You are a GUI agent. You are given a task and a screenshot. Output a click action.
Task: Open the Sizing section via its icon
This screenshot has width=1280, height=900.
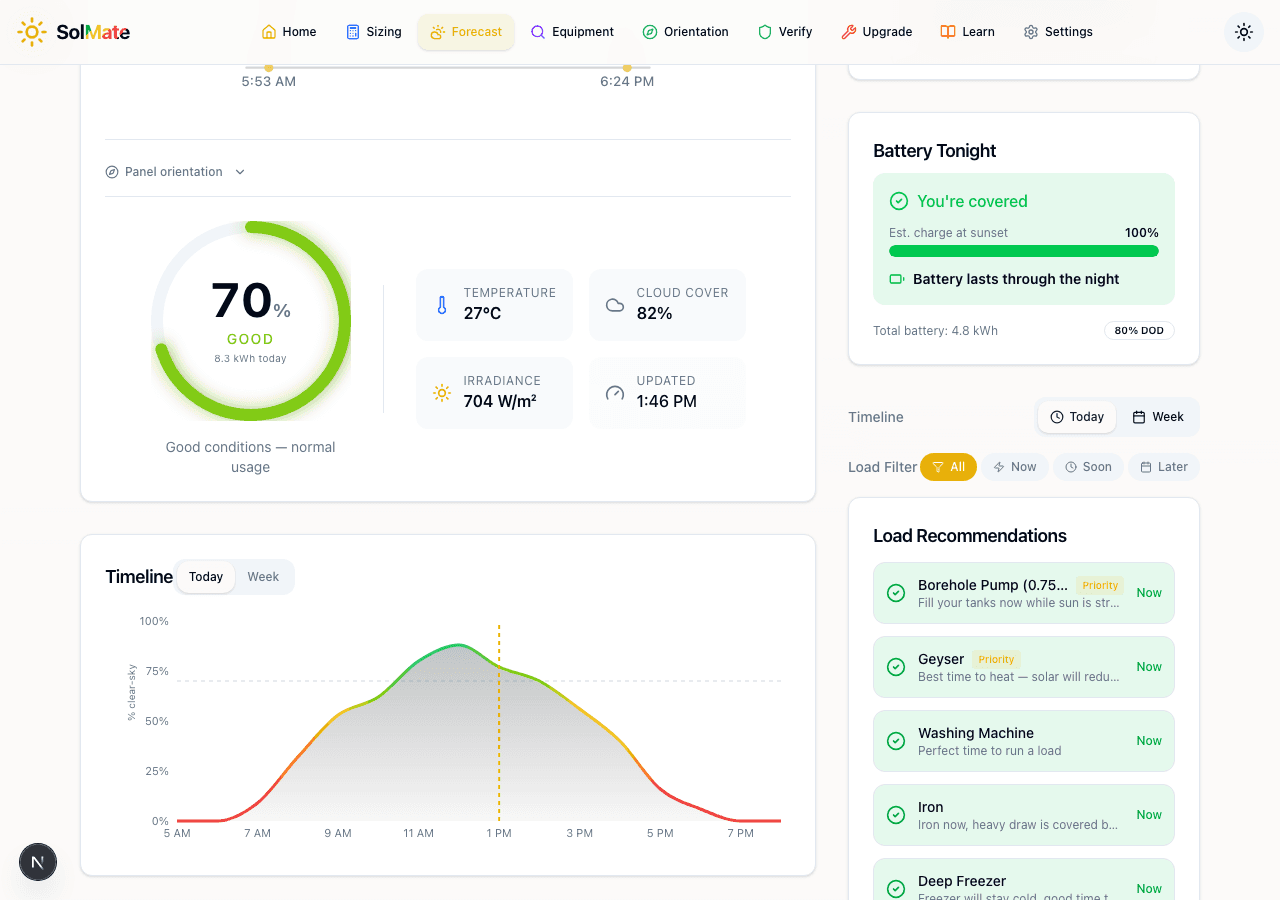351,31
